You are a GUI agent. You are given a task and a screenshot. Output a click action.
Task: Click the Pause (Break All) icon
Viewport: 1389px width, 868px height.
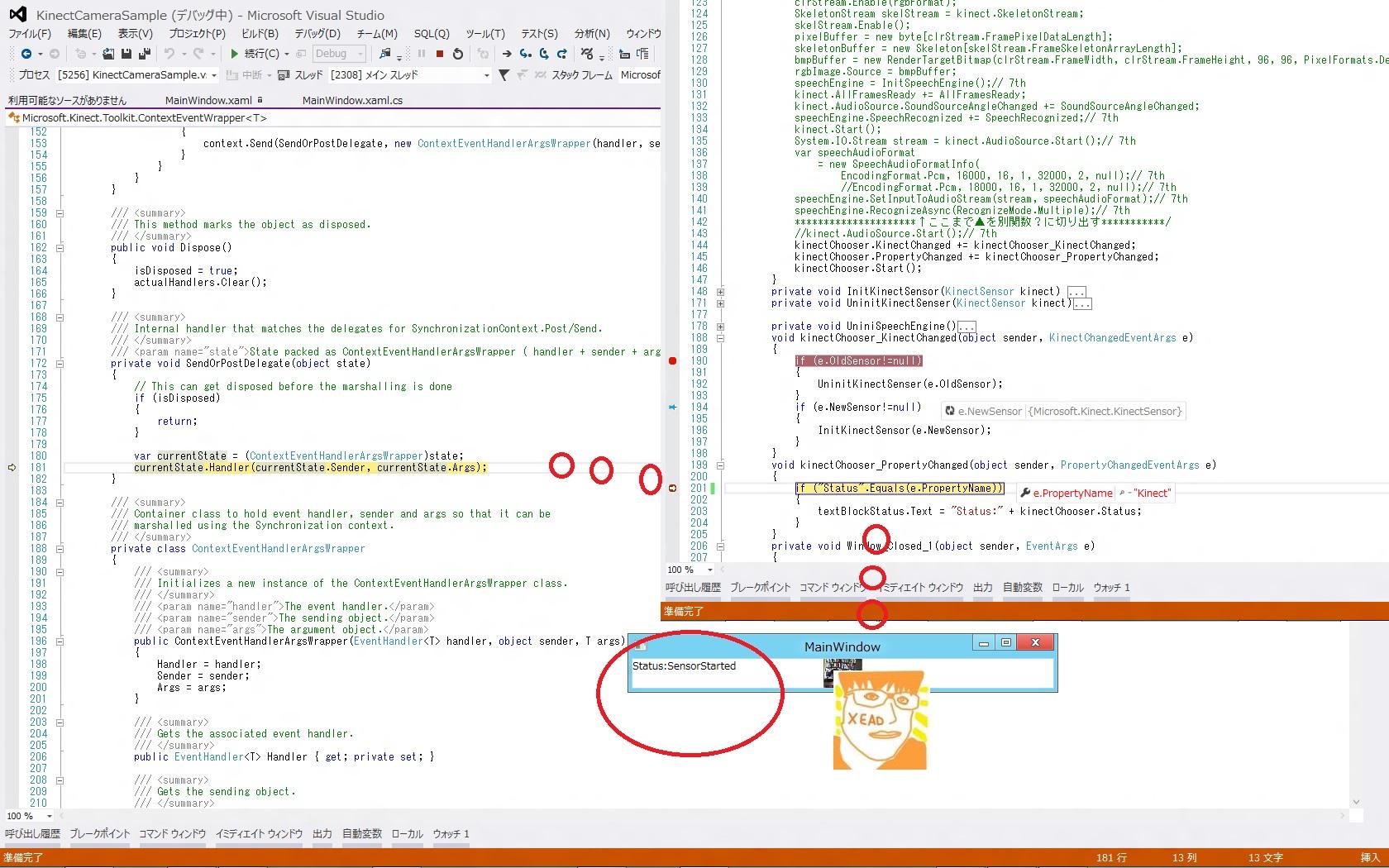pyautogui.click(x=422, y=54)
